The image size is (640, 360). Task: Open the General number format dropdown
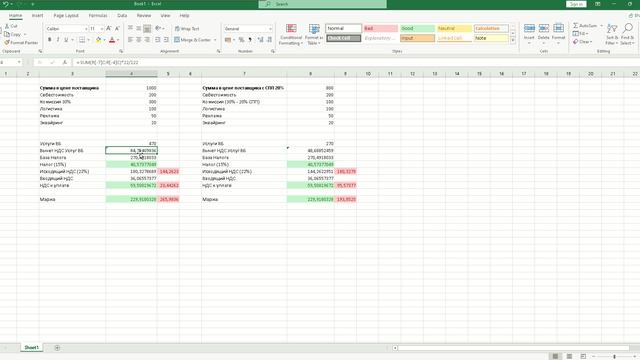click(270, 29)
